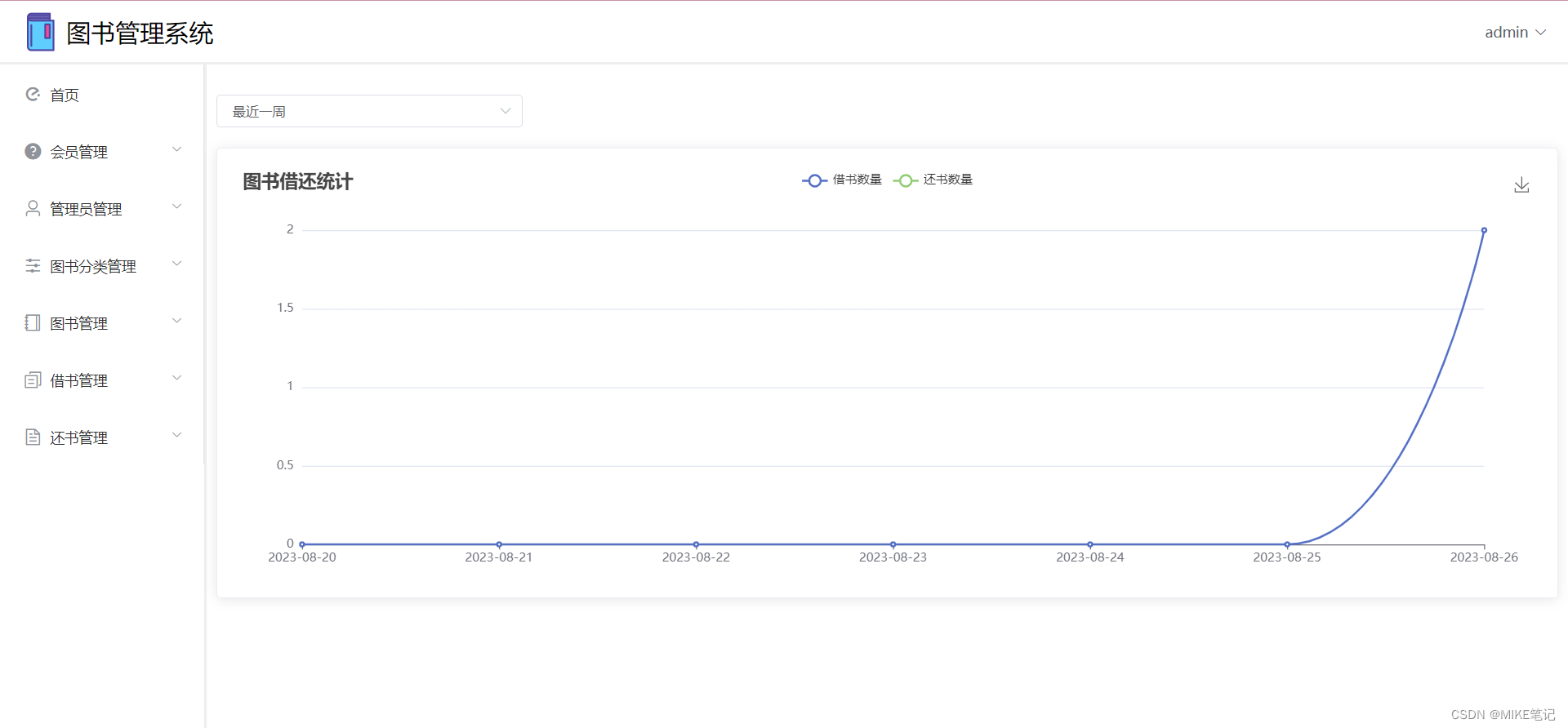Click the 借书管理 copy-document icon
The width and height of the screenshot is (1568, 728).
(33, 380)
